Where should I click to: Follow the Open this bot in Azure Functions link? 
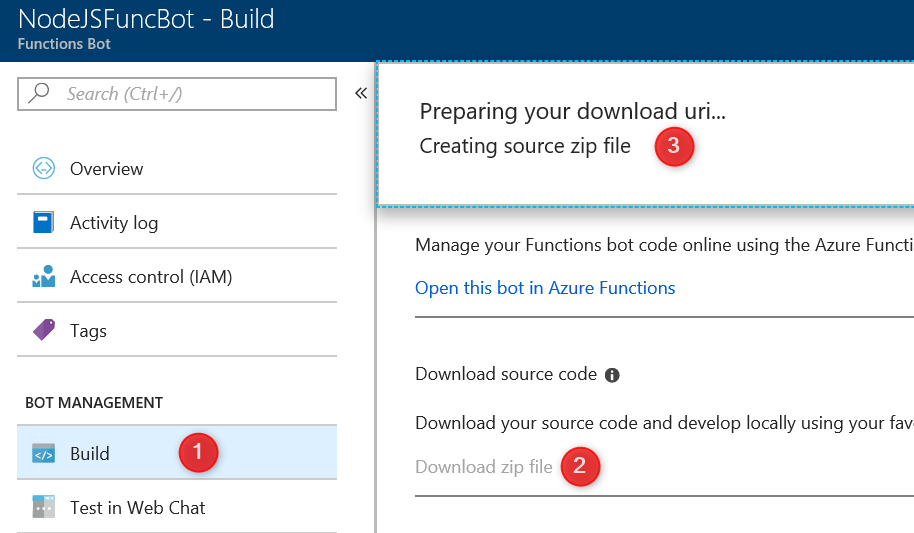coord(545,288)
